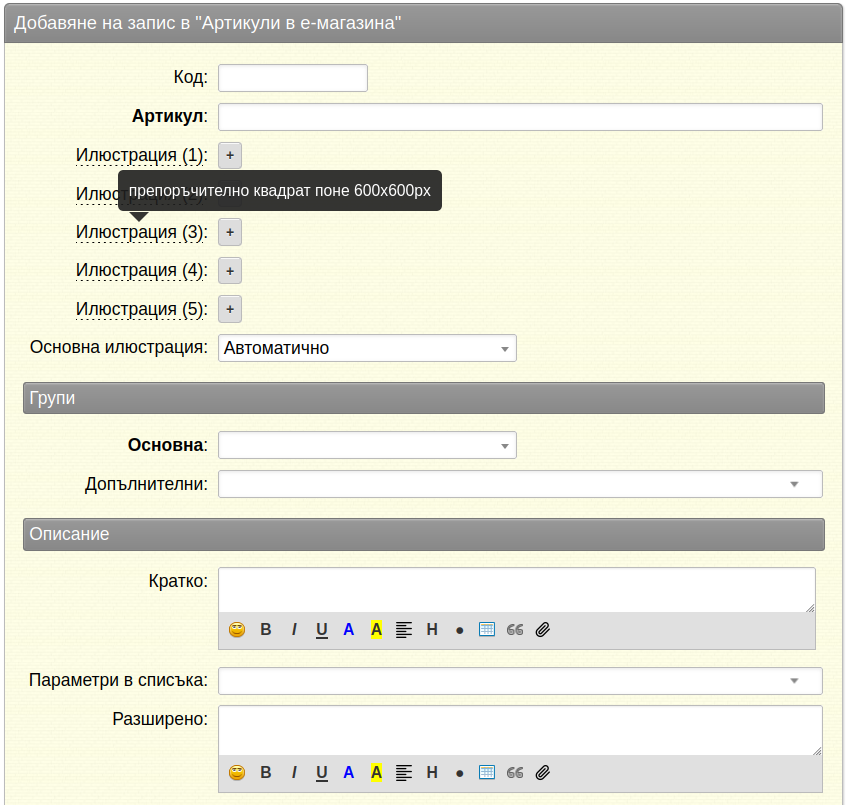Open Основна илюстрация dropdown
847x805 pixels.
[x=367, y=348]
